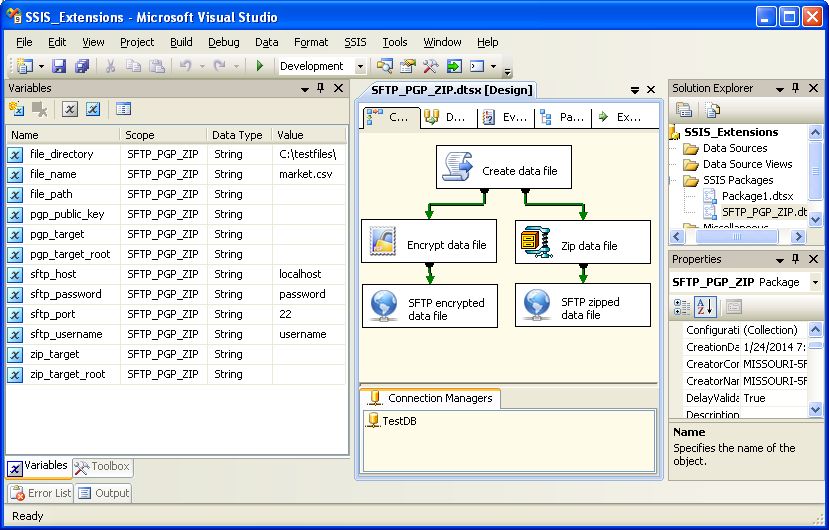Select the sftp_password variable row
829x530 pixels.
click(176, 294)
